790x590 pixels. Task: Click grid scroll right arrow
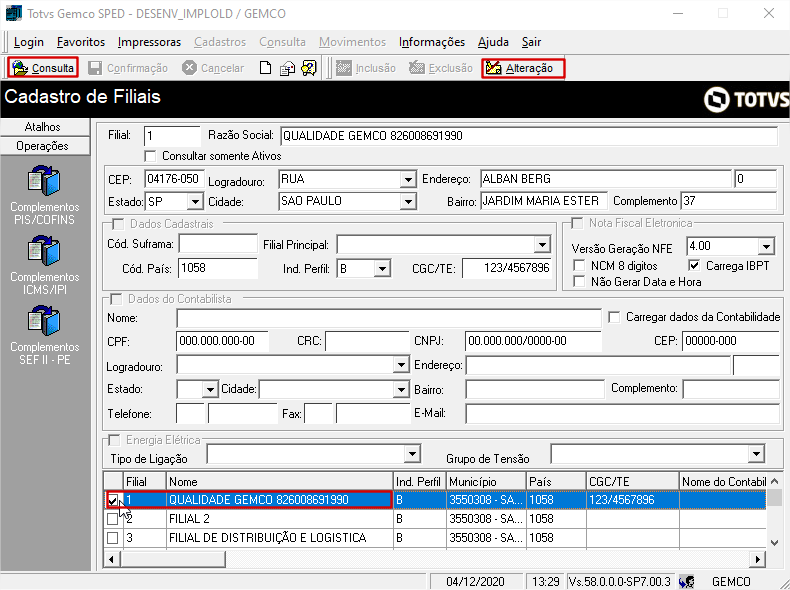[757, 559]
